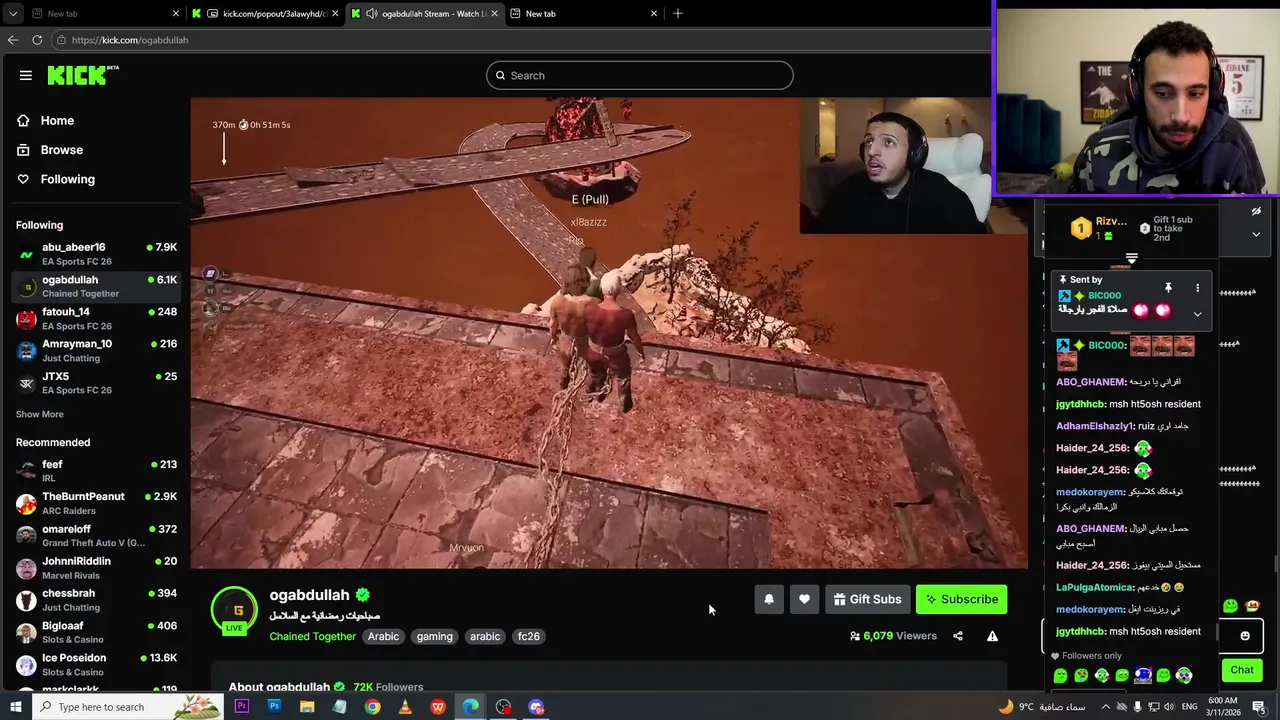Click the report warning triangle icon
The width and height of the screenshot is (1280, 720).
tap(992, 636)
